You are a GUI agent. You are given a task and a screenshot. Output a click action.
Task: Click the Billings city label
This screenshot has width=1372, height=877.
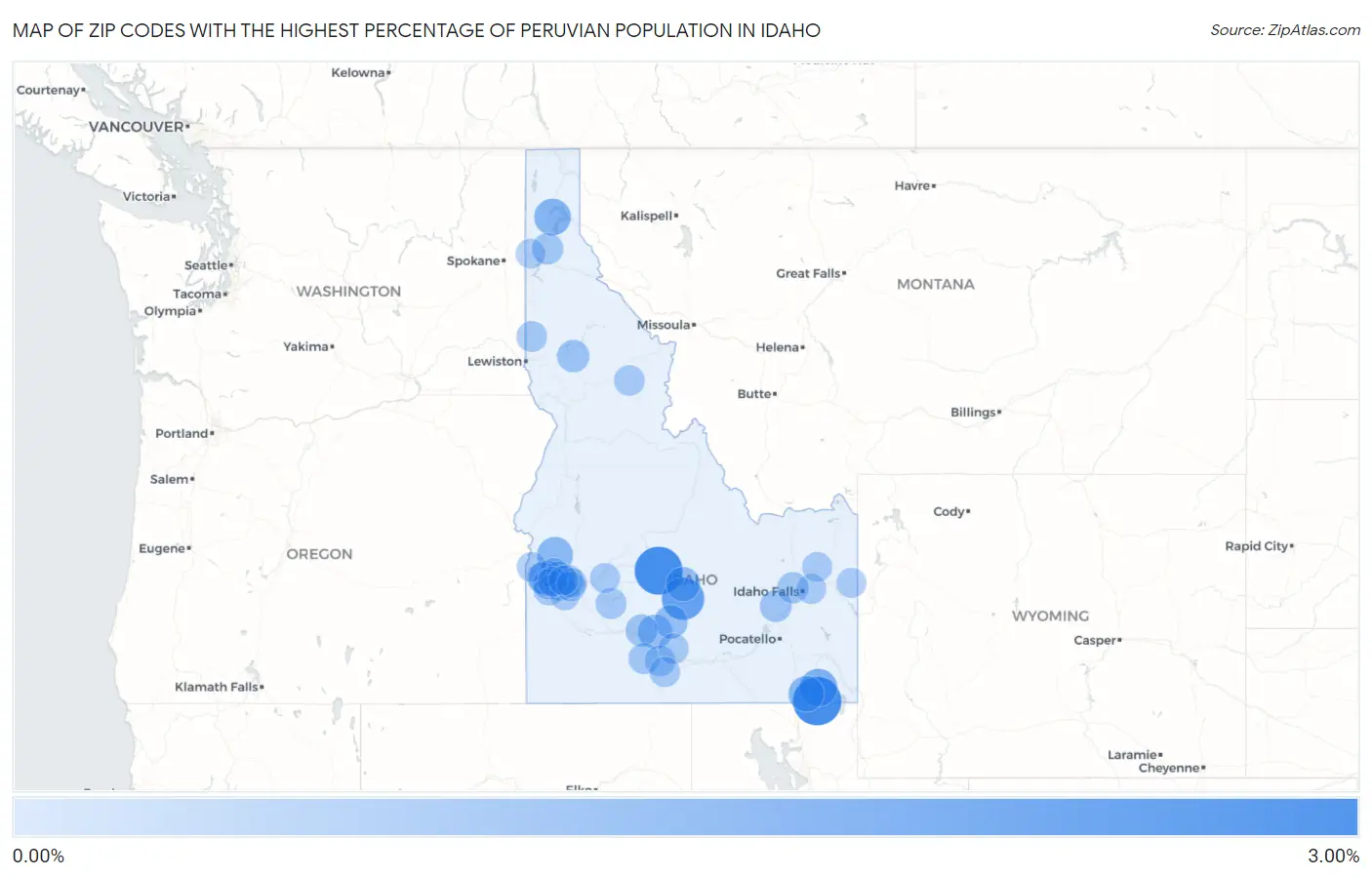[973, 413]
